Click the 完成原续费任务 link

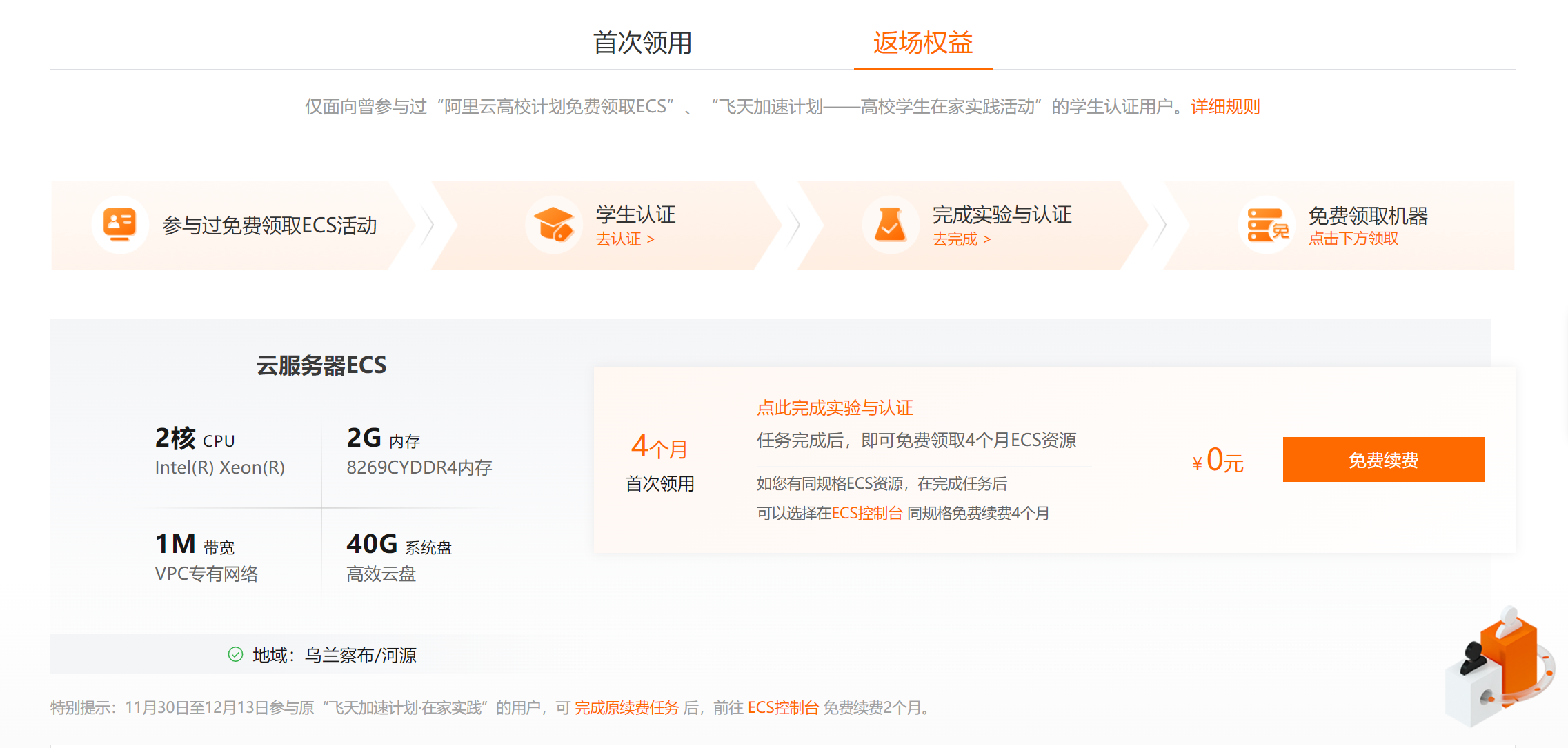(626, 708)
